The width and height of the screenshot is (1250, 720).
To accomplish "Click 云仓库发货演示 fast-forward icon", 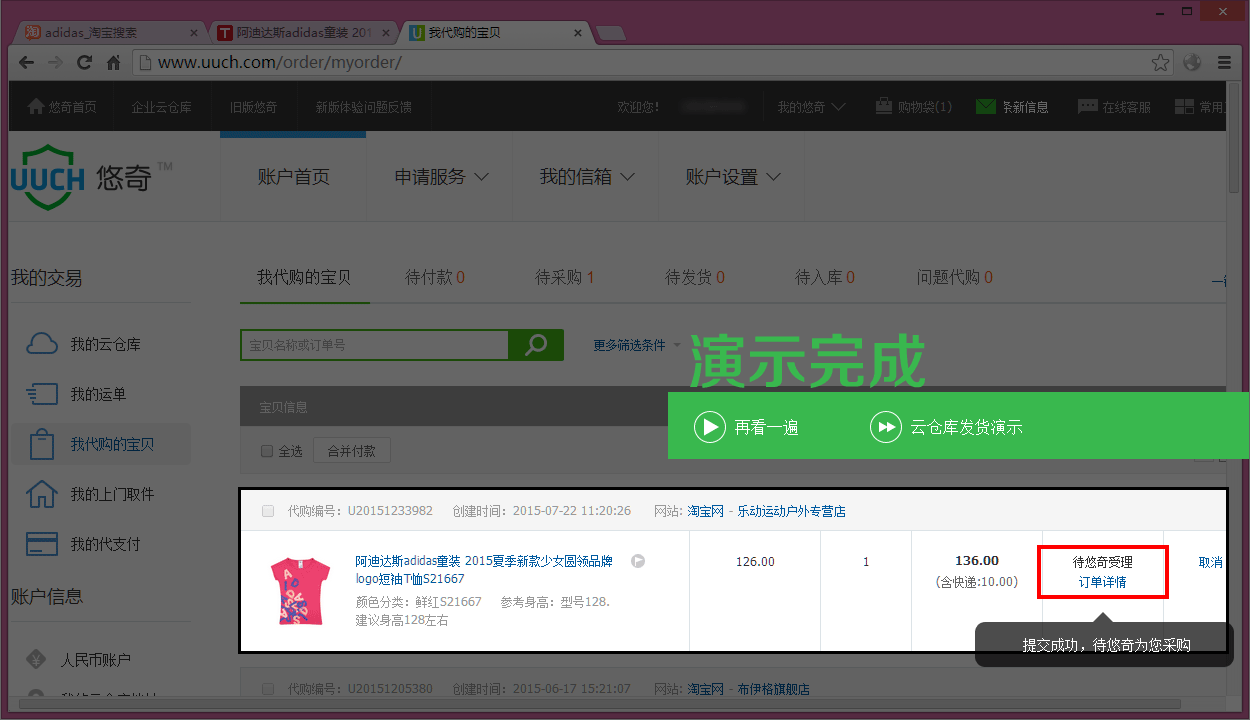I will pos(885,427).
